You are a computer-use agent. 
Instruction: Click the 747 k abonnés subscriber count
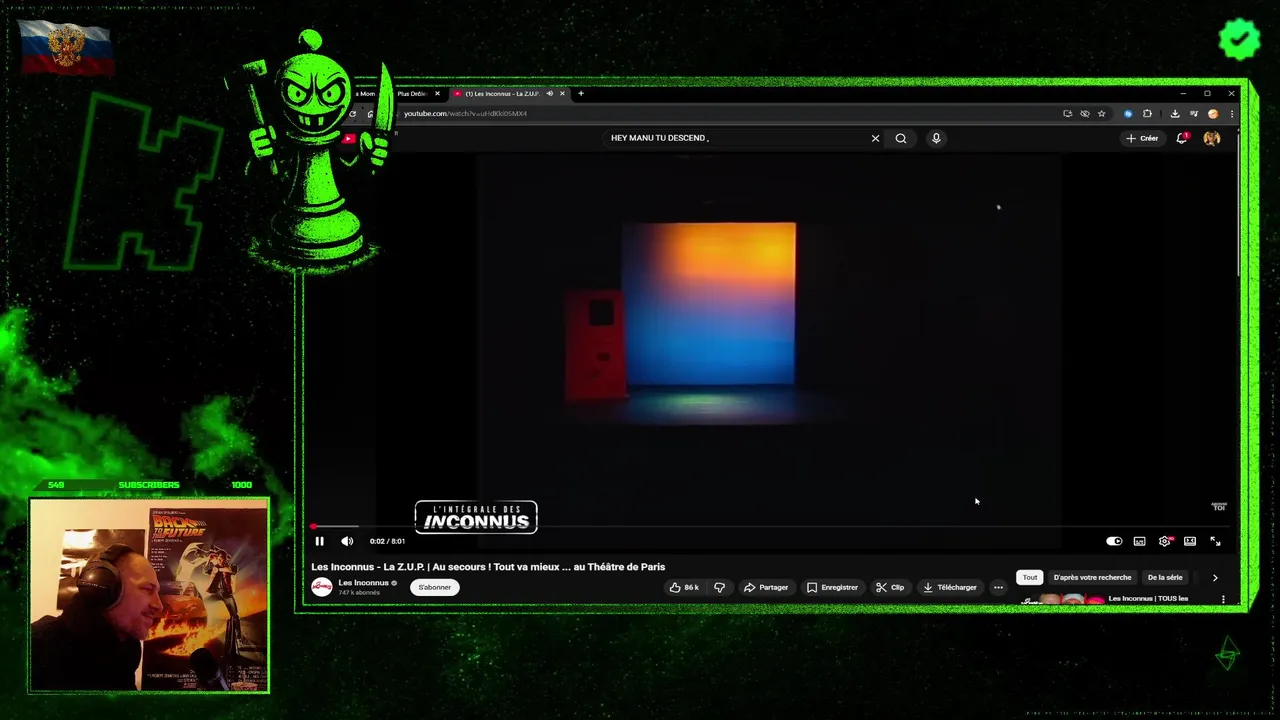[359, 593]
